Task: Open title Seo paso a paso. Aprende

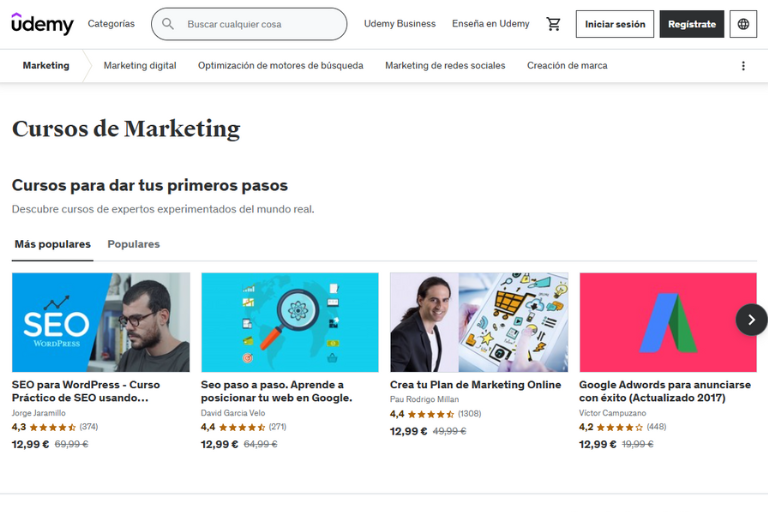Action: [276, 391]
